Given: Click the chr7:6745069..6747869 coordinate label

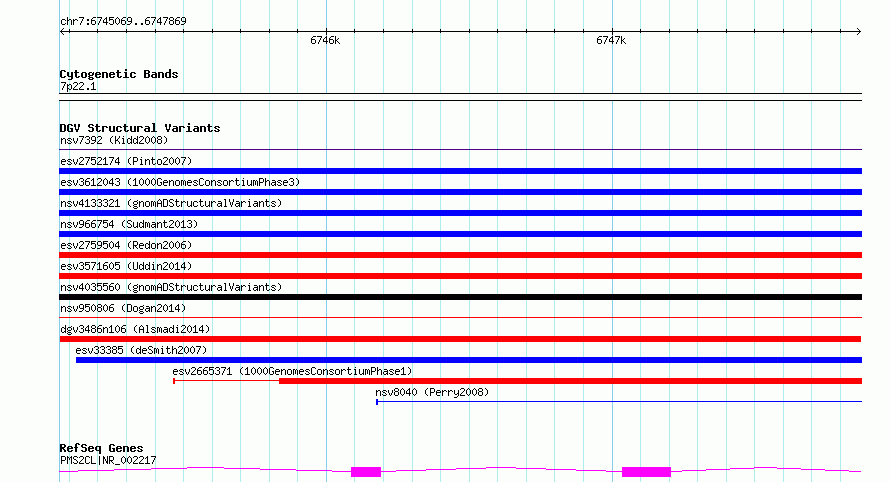Looking at the screenshot, I should (123, 21).
